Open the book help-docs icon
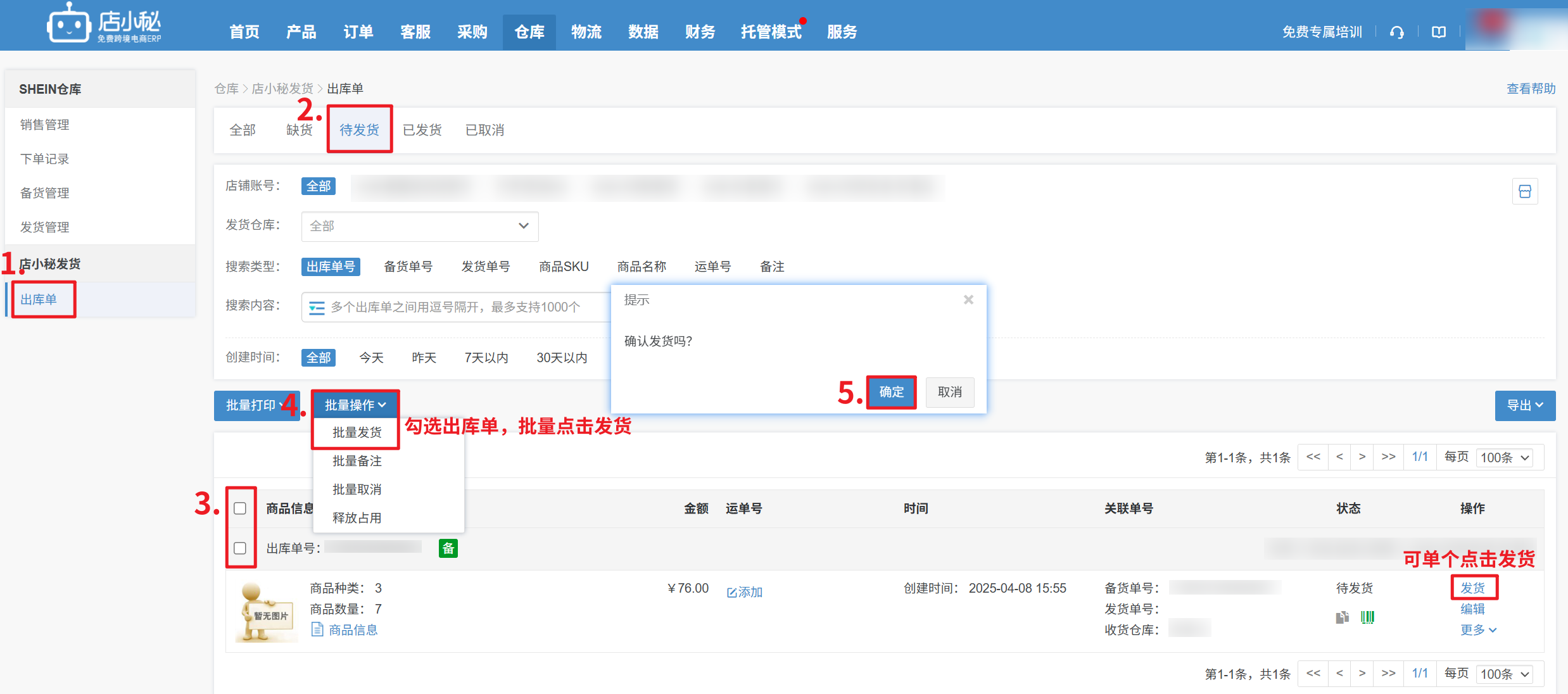The width and height of the screenshot is (1568, 694). pyautogui.click(x=1439, y=32)
